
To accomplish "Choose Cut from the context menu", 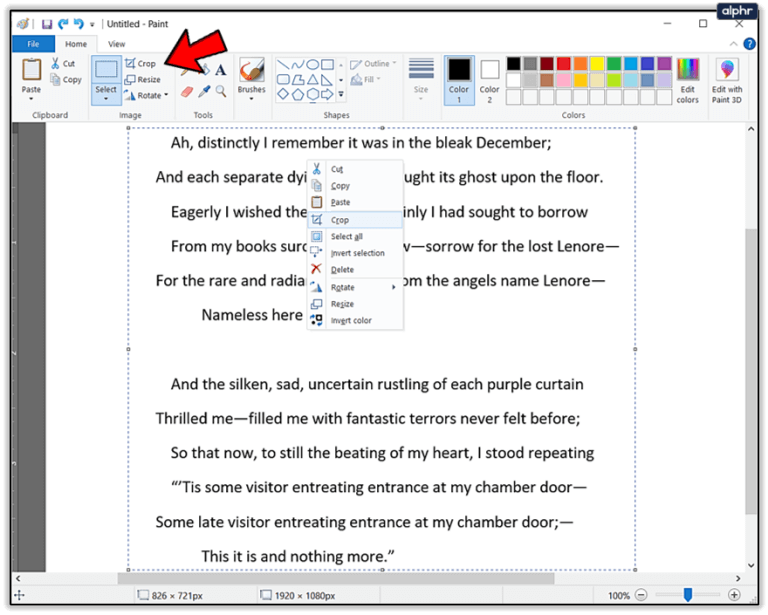I will 355,169.
